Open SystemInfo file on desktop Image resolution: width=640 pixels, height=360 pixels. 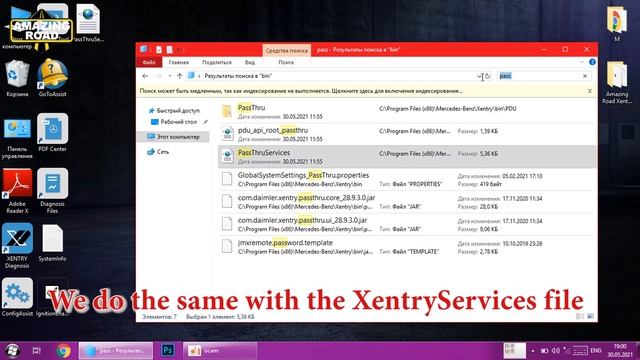52,243
